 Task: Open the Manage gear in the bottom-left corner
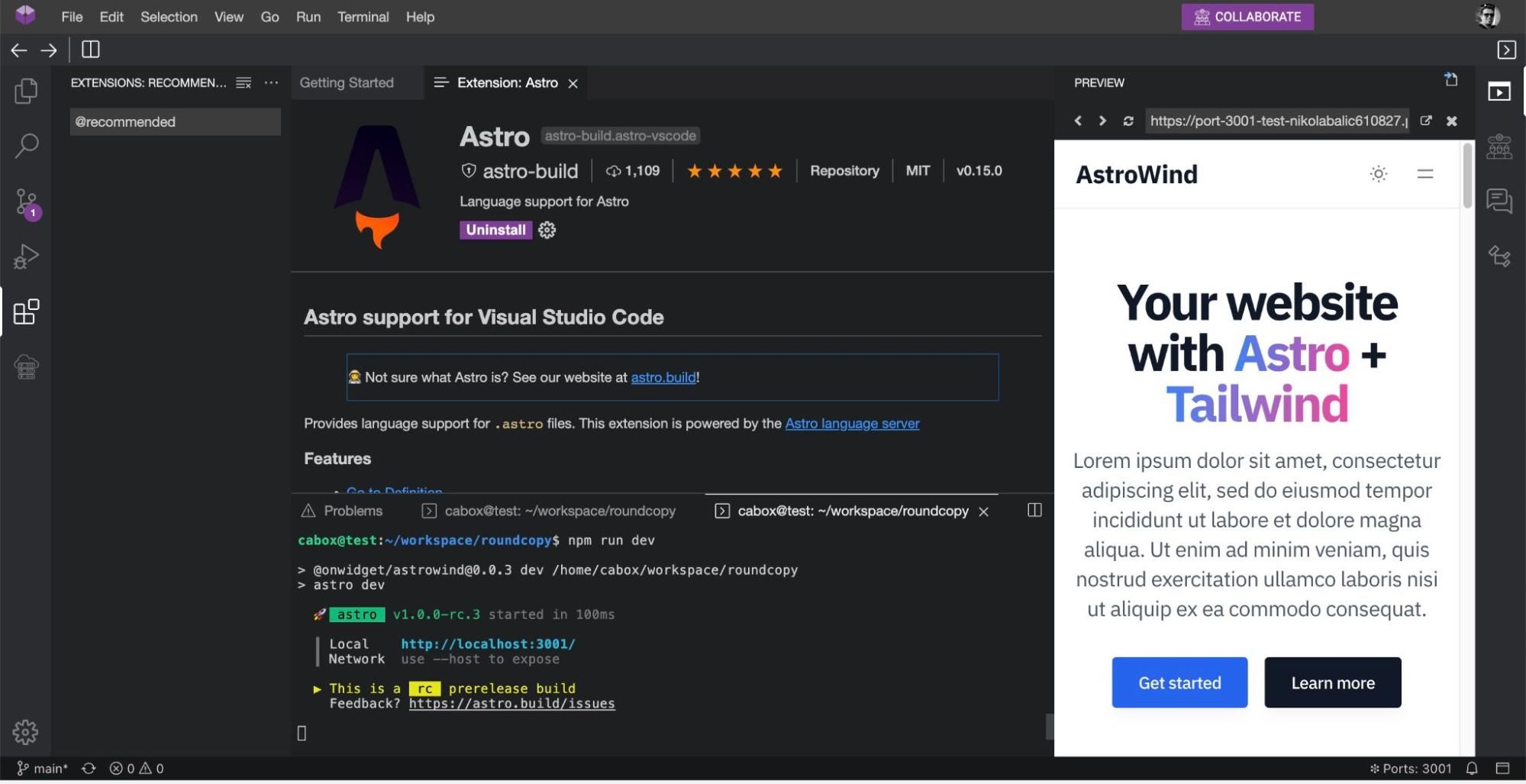coord(25,731)
